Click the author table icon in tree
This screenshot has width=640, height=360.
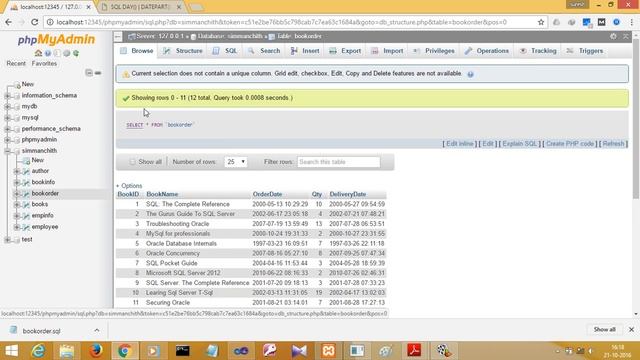26,171
